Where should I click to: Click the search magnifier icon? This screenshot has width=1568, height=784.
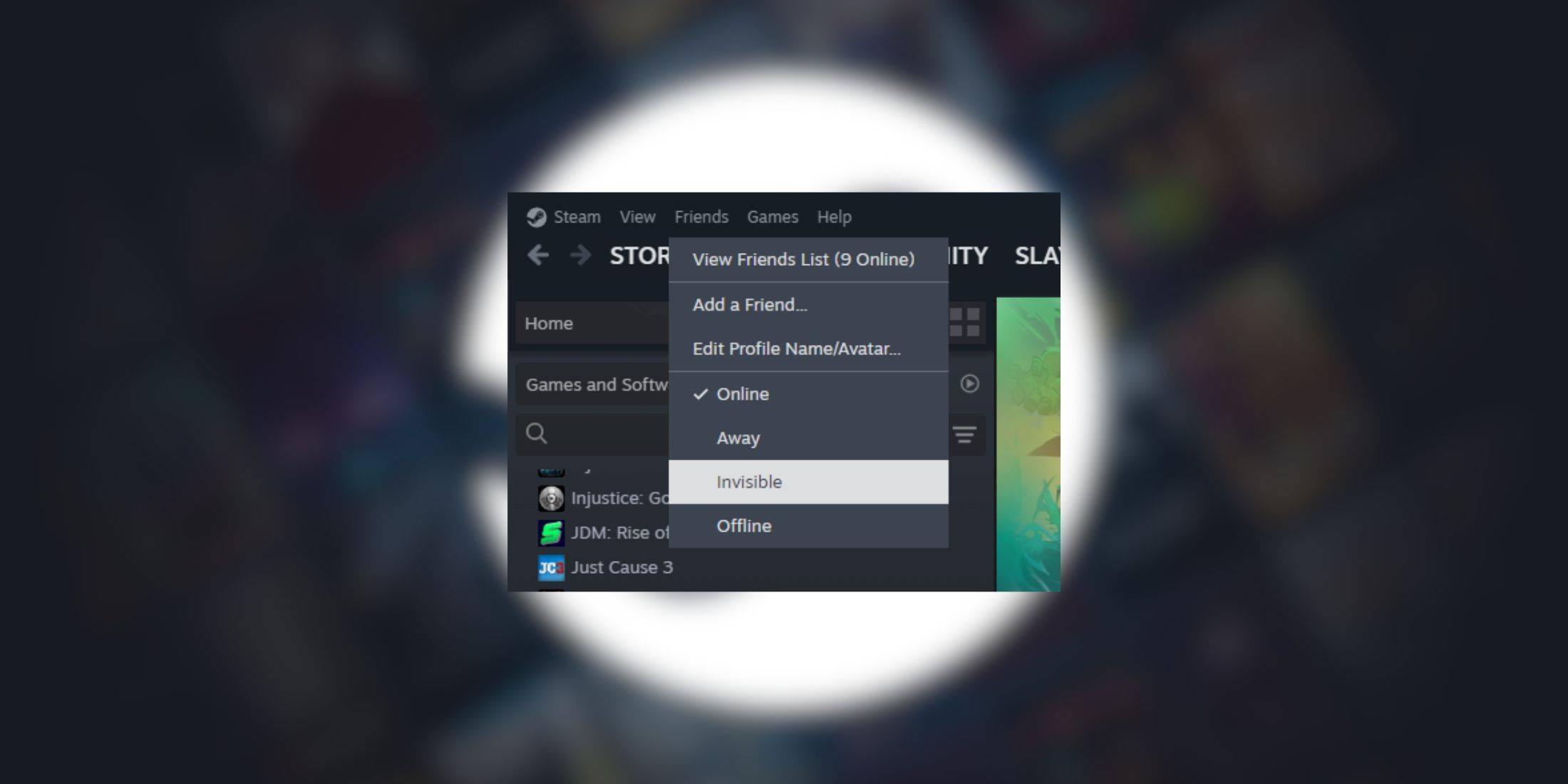536,432
